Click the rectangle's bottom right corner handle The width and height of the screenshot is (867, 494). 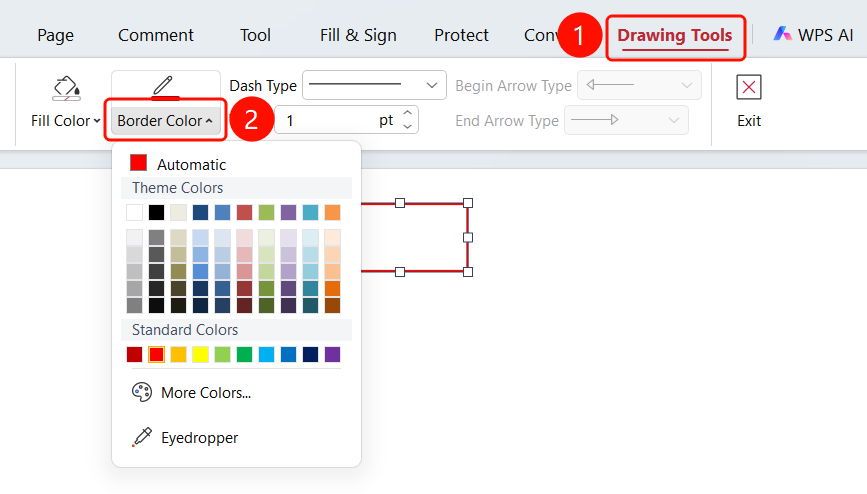coord(468,272)
